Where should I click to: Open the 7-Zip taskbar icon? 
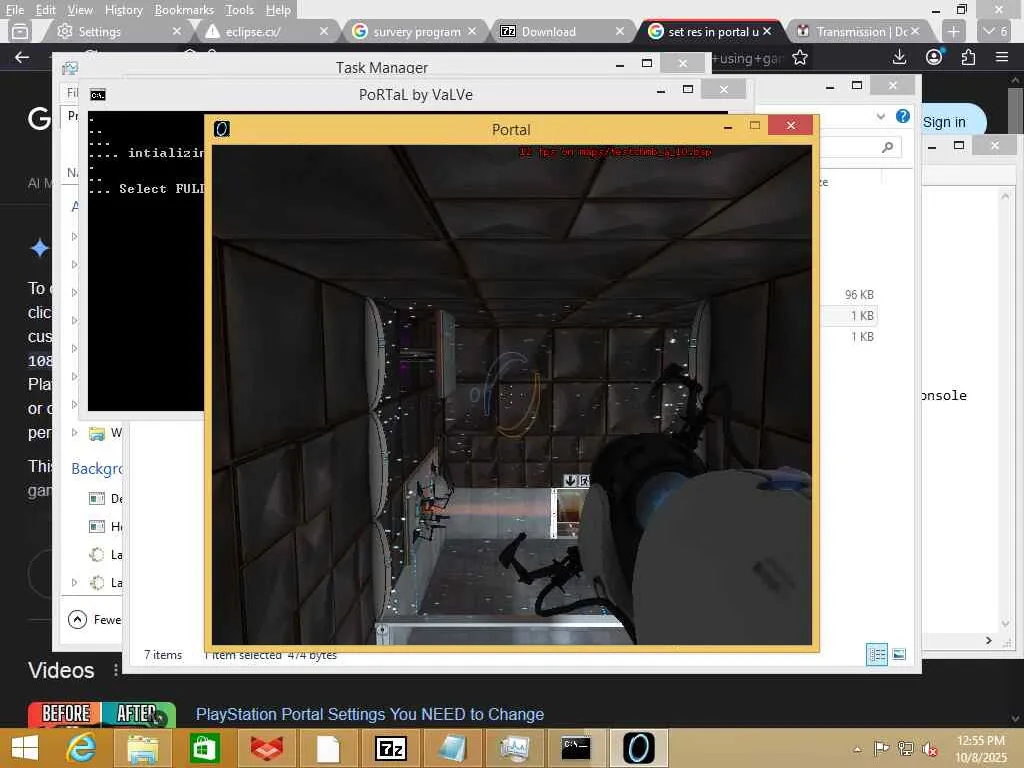pos(391,748)
